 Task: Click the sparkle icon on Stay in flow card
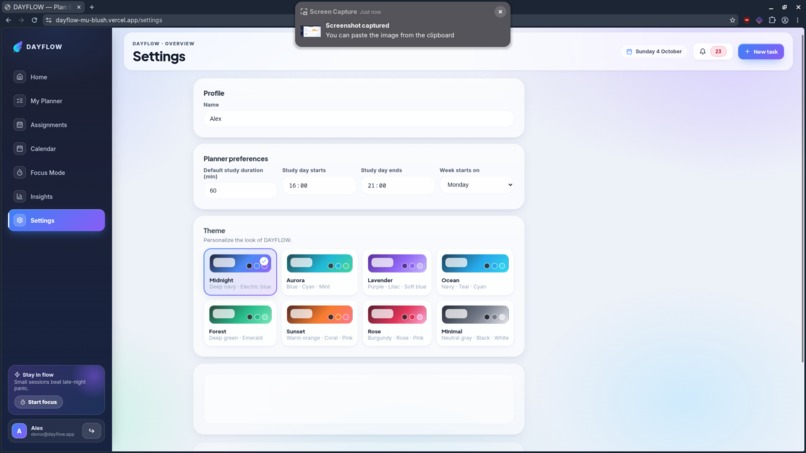coord(17,375)
